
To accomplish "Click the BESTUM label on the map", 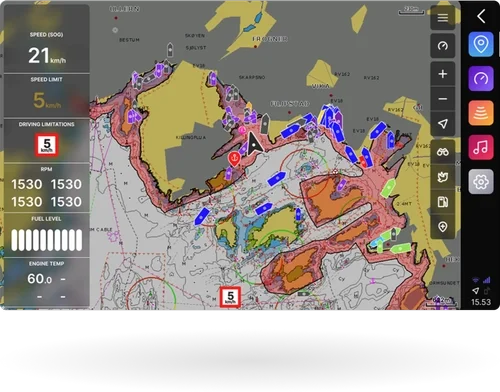I will pos(129,40).
